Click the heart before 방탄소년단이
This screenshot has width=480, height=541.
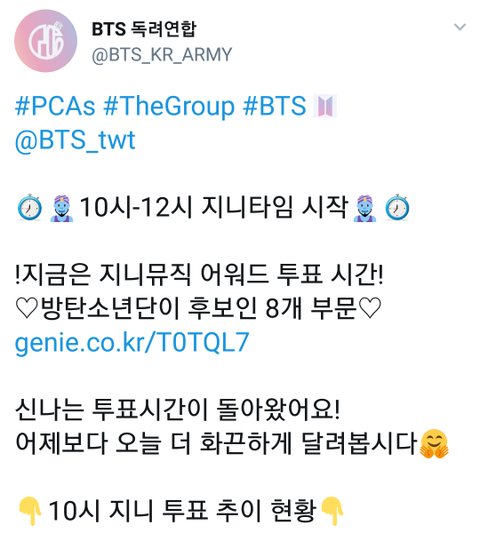tap(27, 308)
